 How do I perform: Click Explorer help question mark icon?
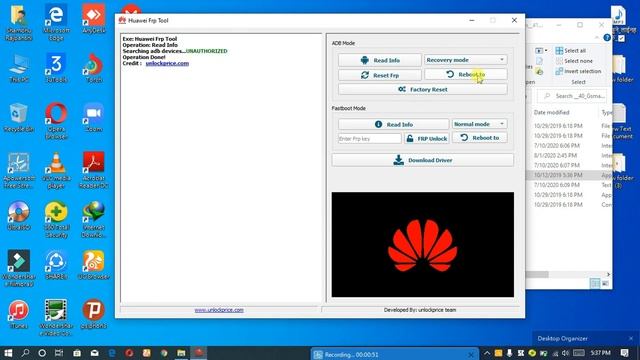607,38
